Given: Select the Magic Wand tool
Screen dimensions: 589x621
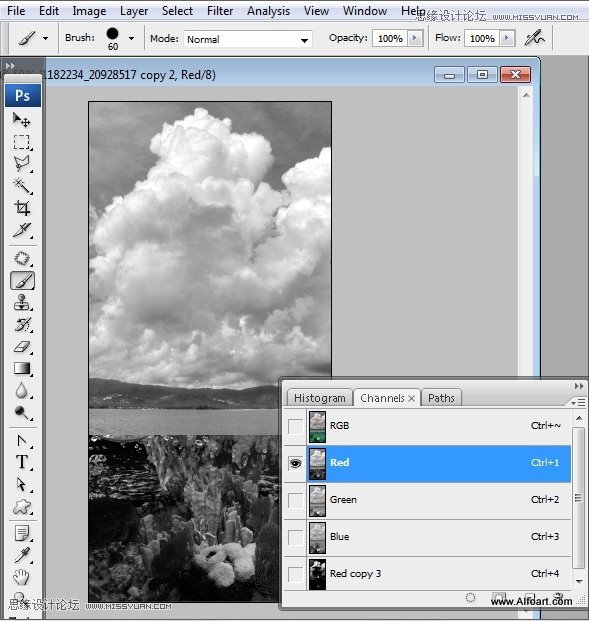Looking at the screenshot, I should (x=21, y=185).
